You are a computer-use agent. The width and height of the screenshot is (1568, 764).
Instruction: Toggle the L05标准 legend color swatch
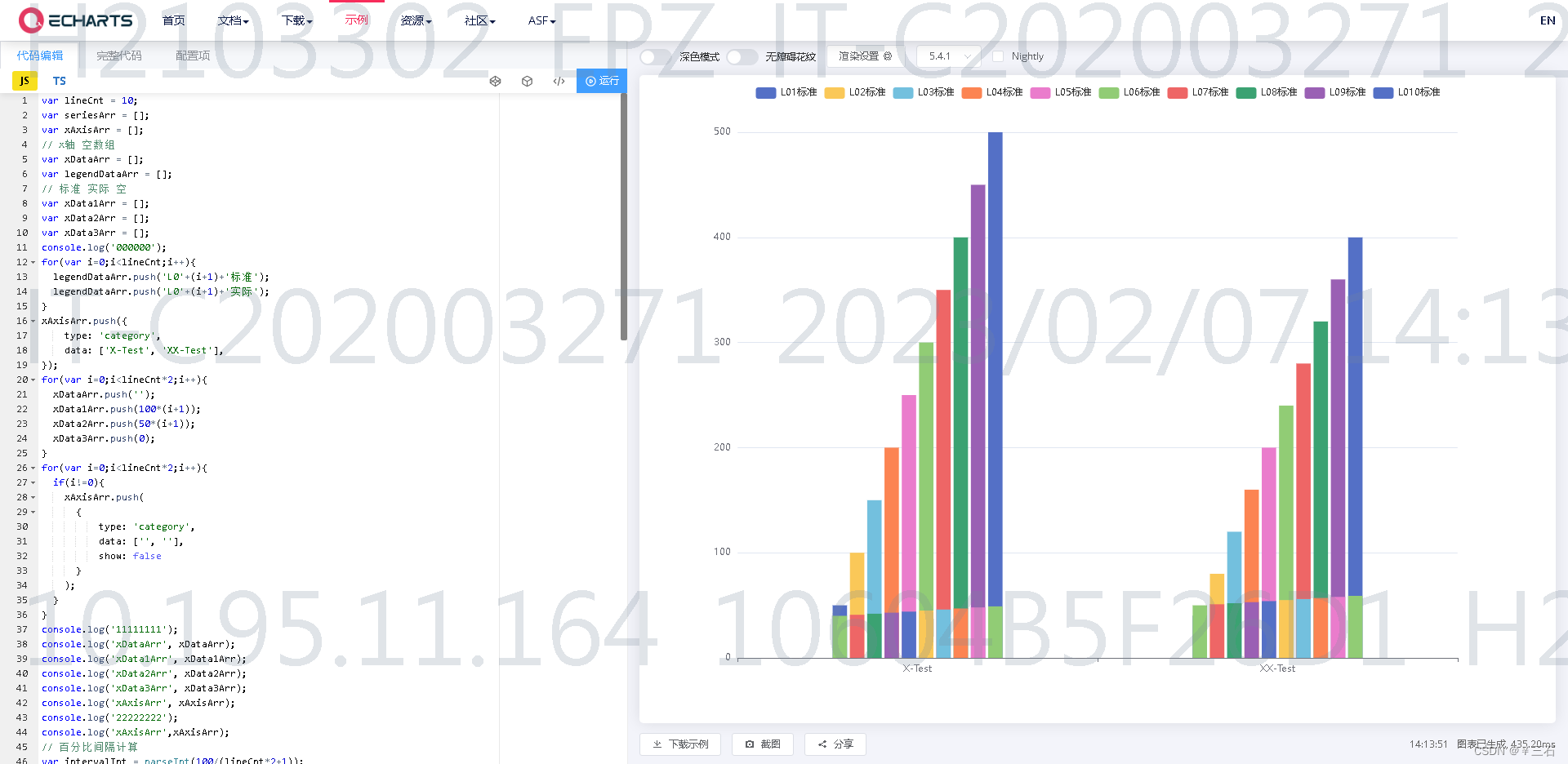point(1040,93)
